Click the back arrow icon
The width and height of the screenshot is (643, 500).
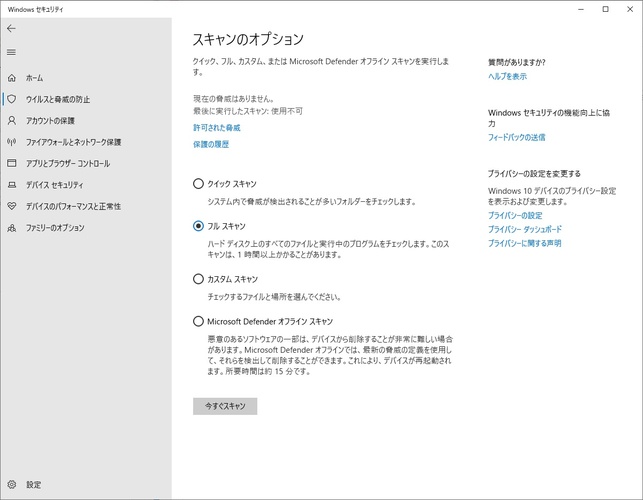tap(11, 28)
